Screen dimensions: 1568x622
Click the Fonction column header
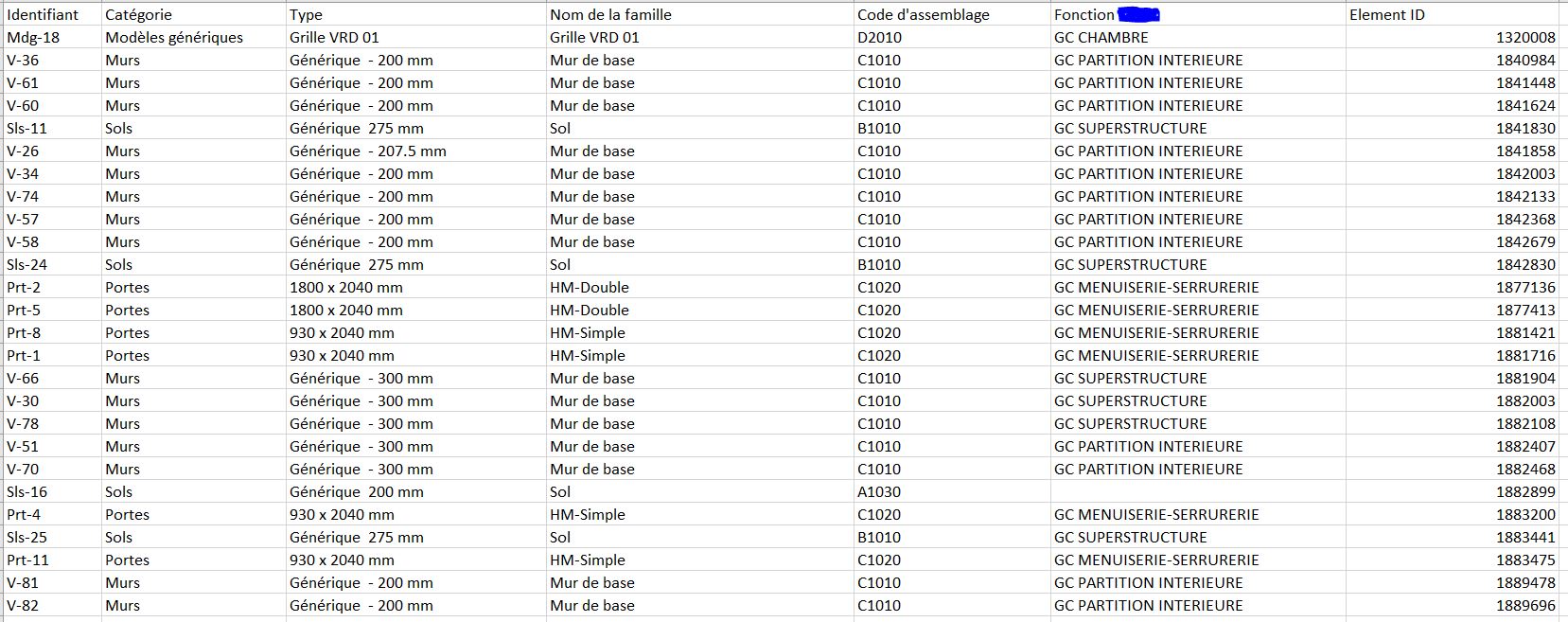(x=1084, y=14)
